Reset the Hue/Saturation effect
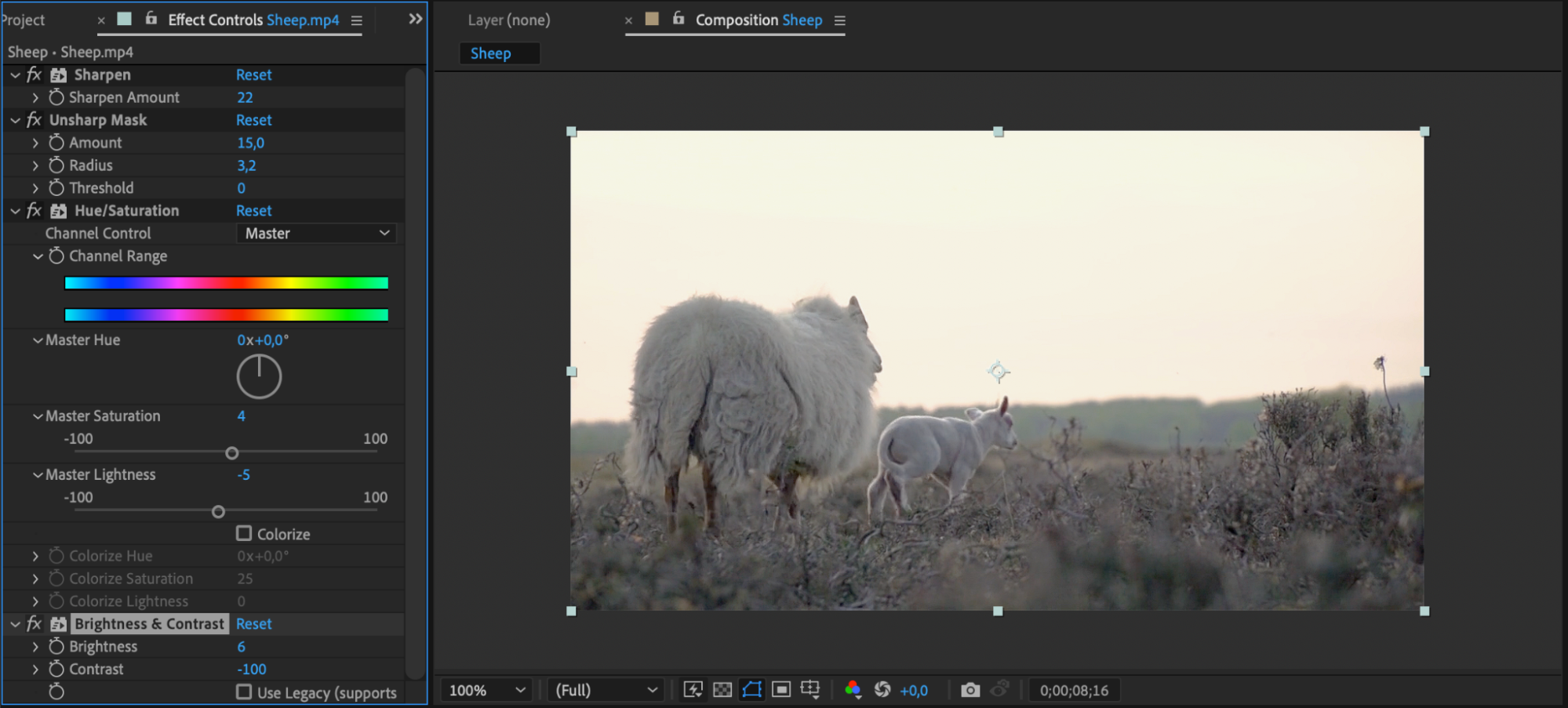1568x708 pixels. (x=253, y=211)
